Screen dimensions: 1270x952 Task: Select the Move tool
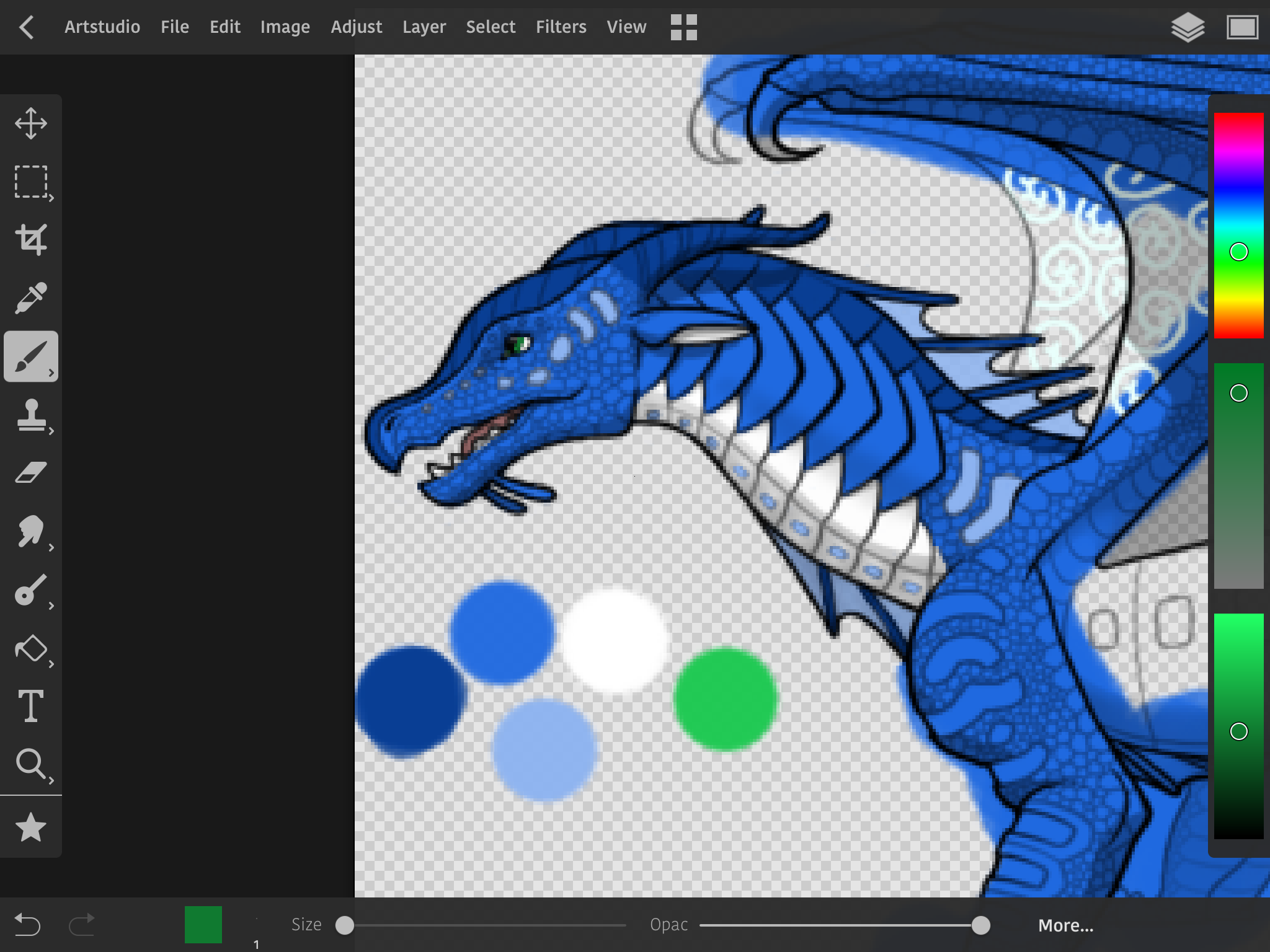coord(31,123)
